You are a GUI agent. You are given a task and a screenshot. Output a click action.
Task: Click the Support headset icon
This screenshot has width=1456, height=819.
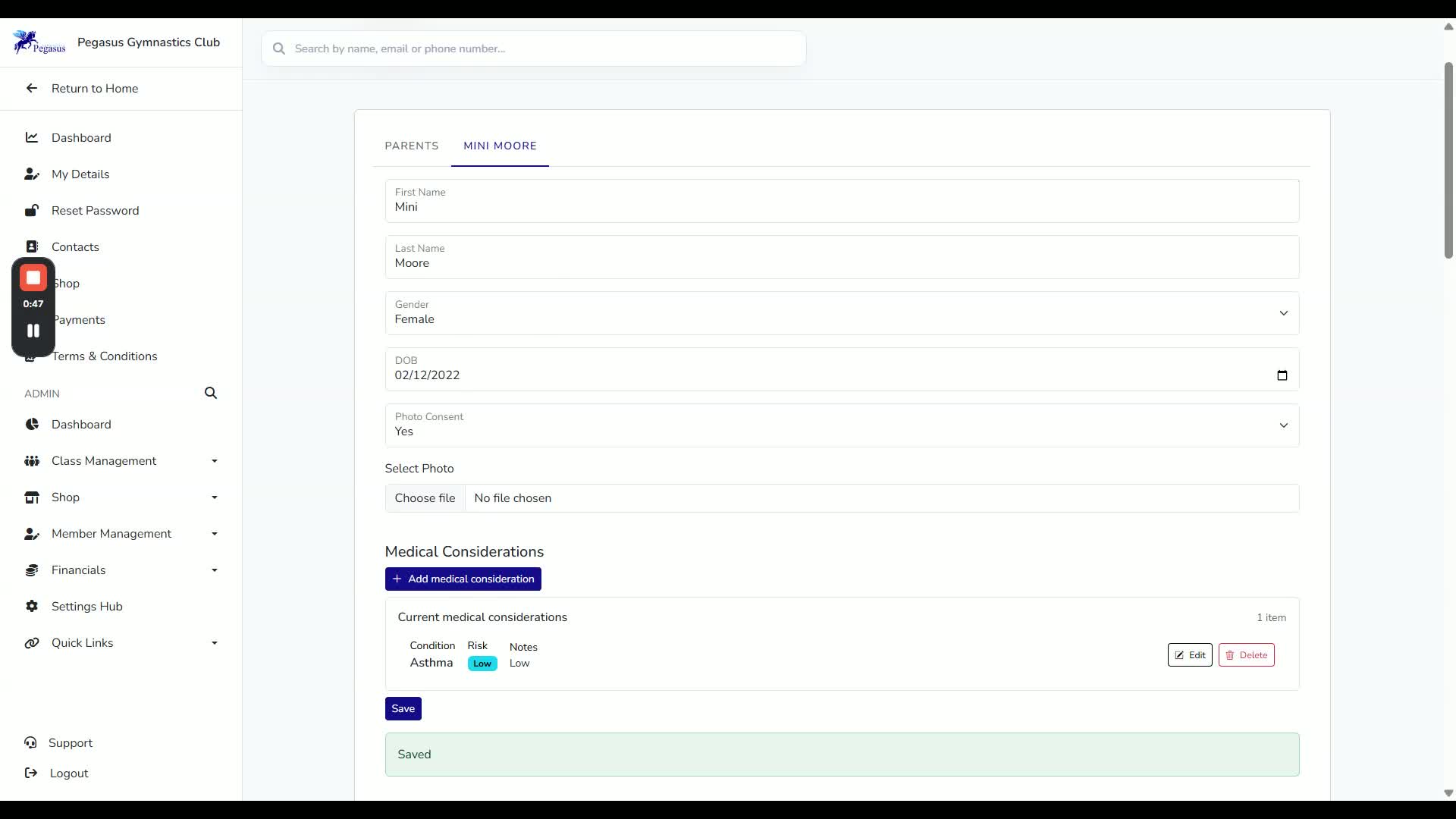point(30,742)
